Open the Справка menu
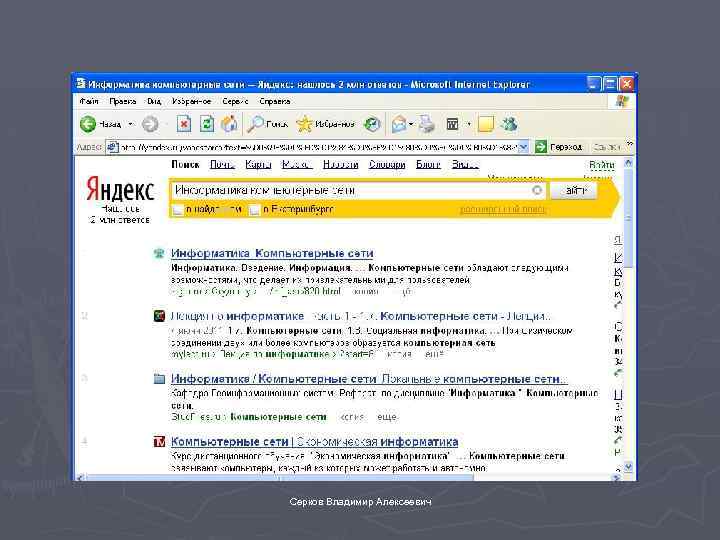This screenshot has width=720, height=540. [x=275, y=101]
